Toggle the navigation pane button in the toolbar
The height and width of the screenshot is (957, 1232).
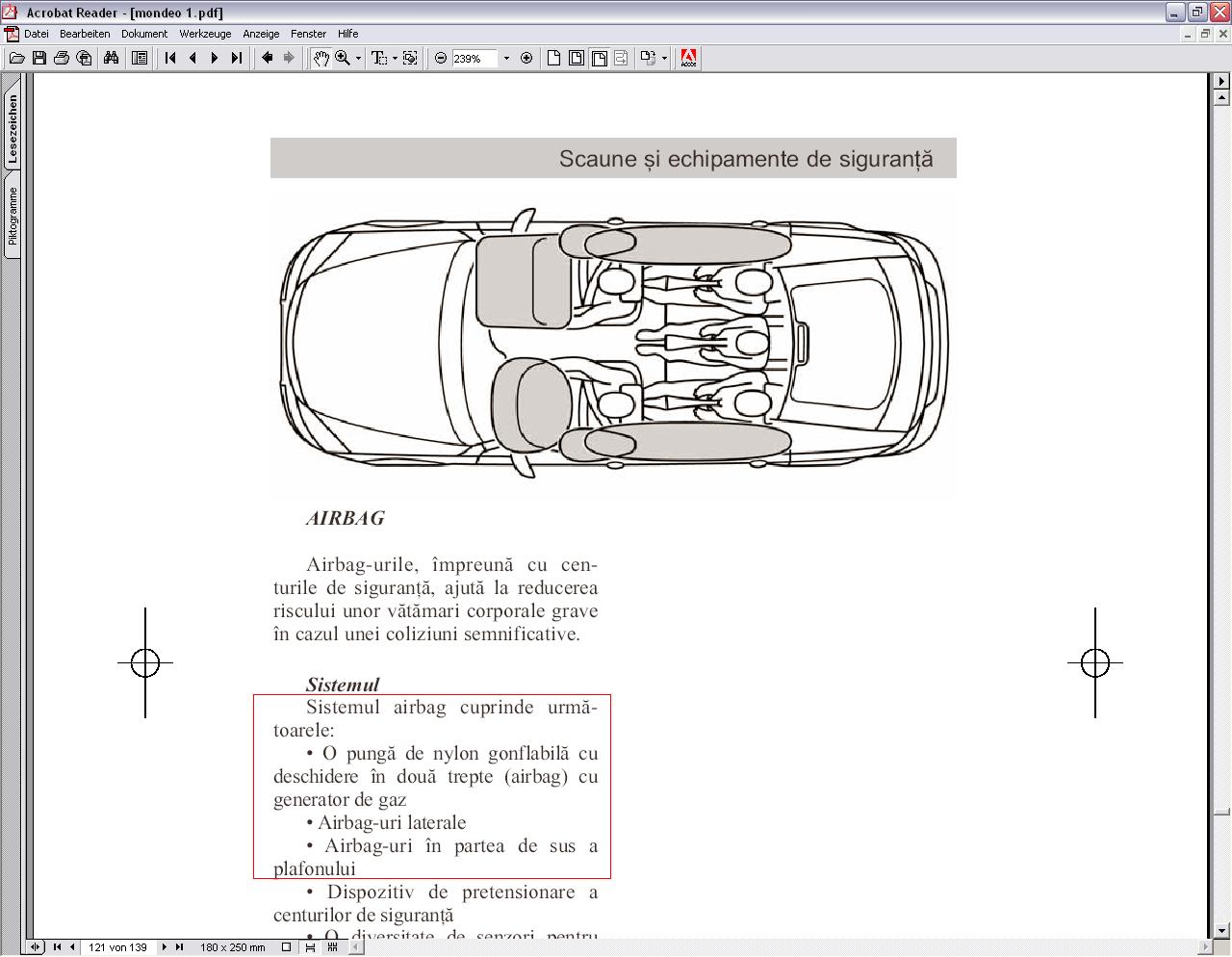pos(140,59)
